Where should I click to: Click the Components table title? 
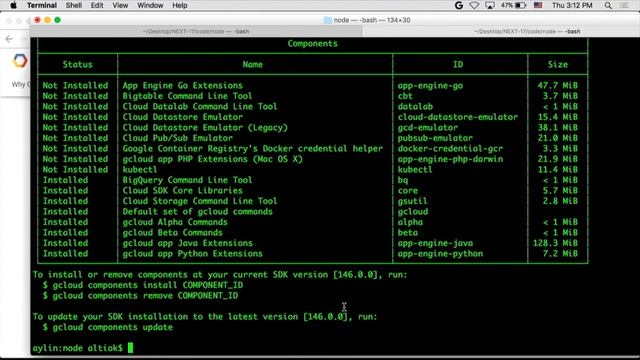(x=312, y=44)
